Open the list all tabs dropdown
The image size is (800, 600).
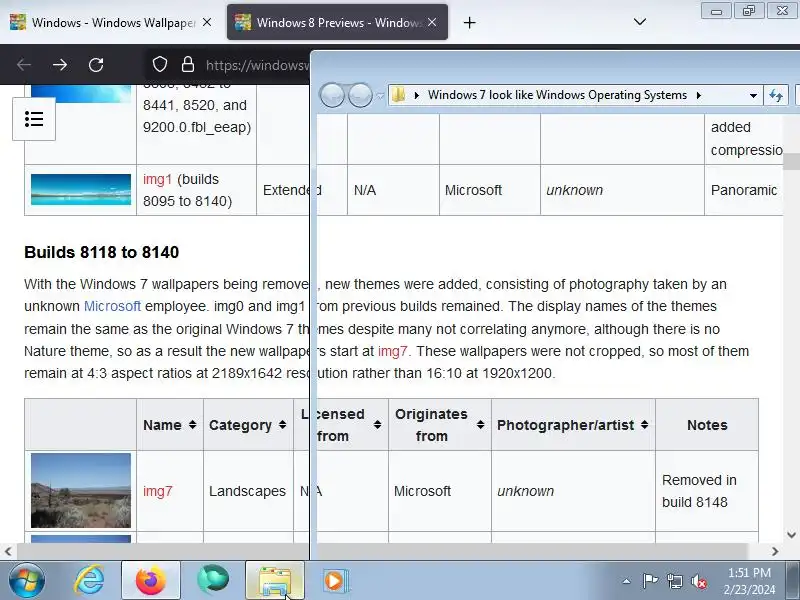(x=640, y=22)
